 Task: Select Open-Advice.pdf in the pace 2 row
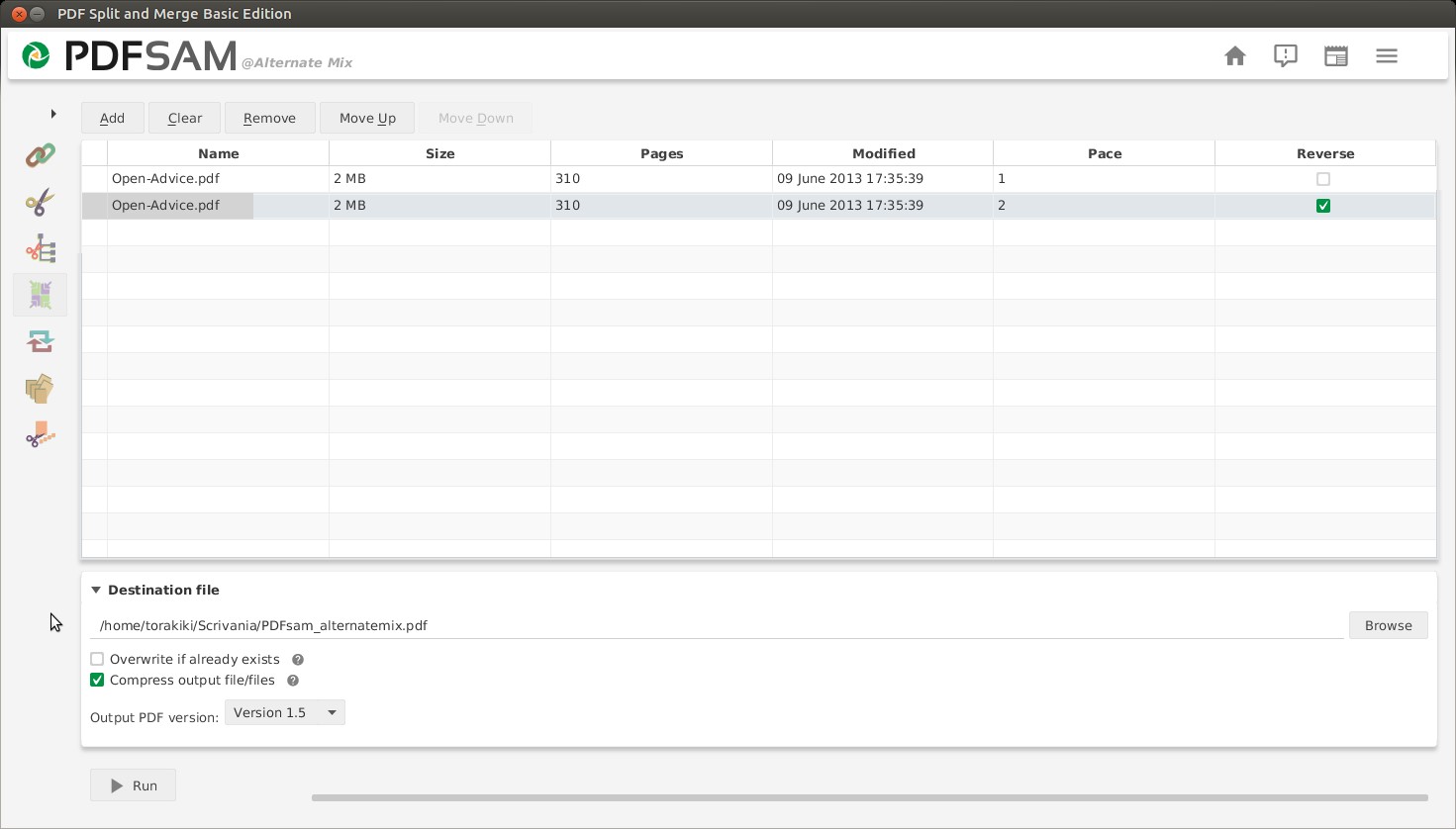pos(165,206)
